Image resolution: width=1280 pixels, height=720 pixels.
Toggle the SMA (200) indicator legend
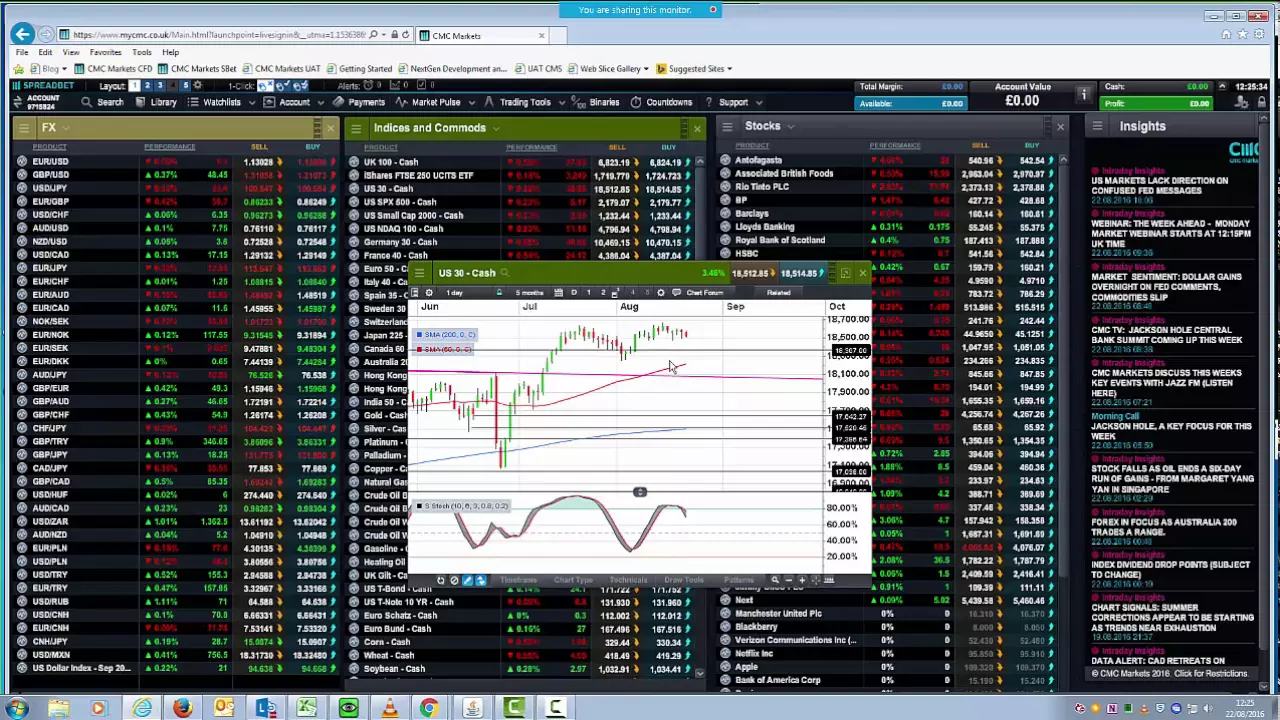[x=446, y=335]
